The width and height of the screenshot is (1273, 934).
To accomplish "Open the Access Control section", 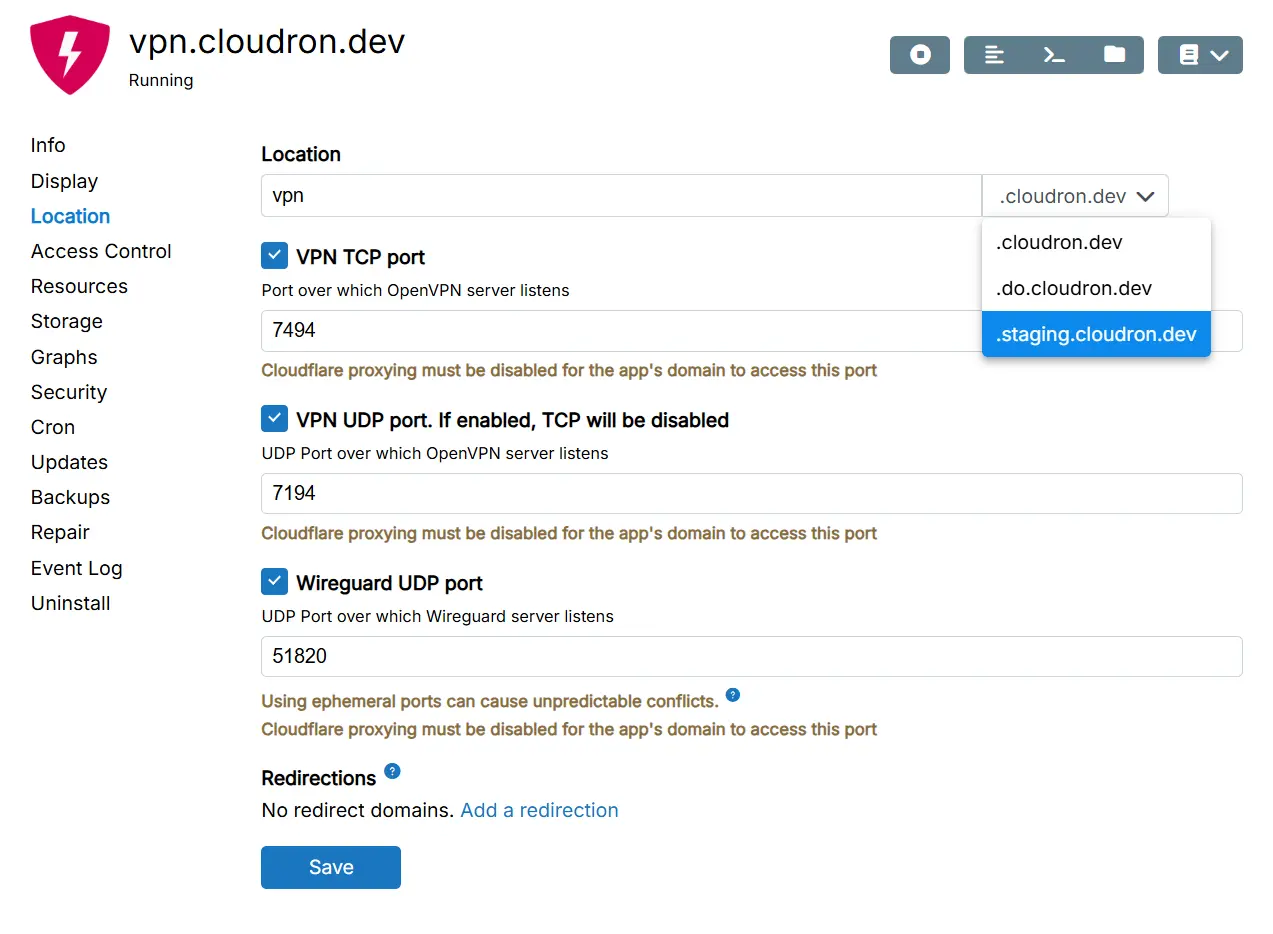I will 101,251.
